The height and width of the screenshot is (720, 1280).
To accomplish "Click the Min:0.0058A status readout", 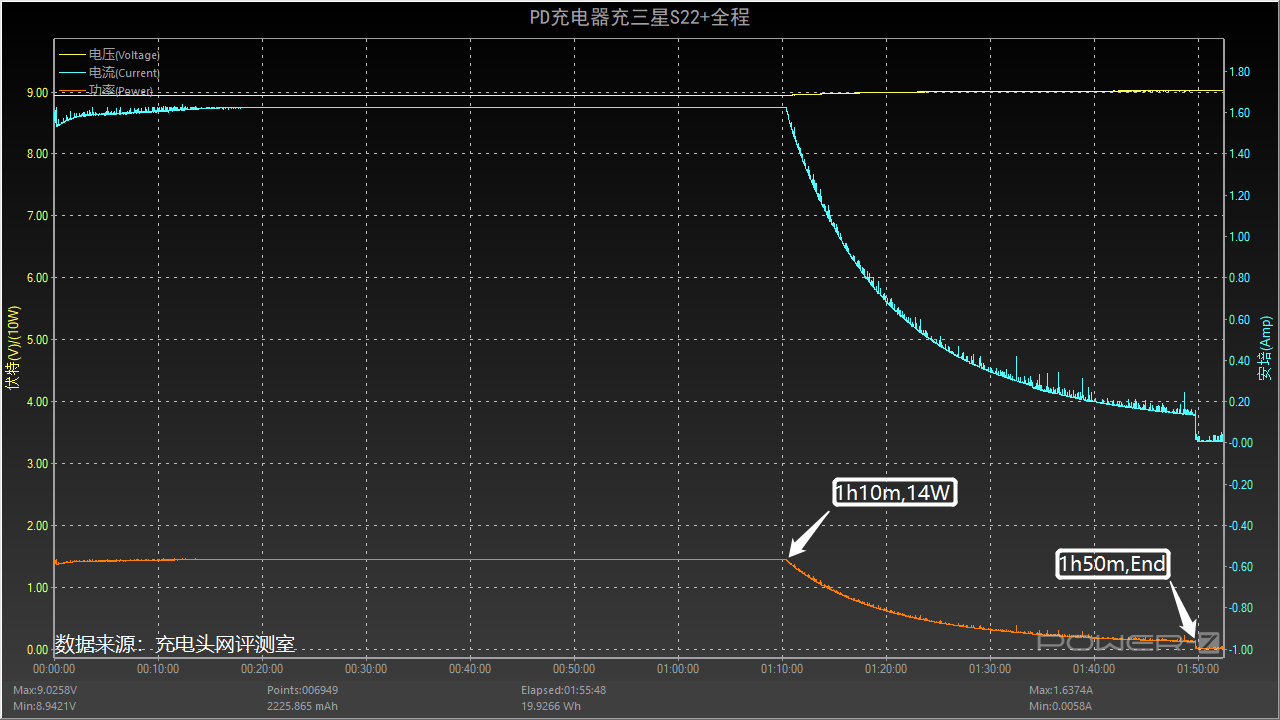I will (1061, 706).
